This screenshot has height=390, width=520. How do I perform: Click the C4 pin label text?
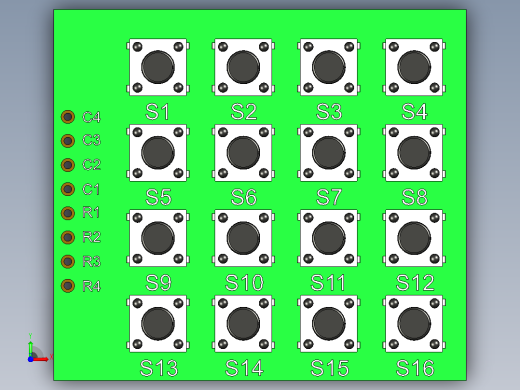(91, 117)
